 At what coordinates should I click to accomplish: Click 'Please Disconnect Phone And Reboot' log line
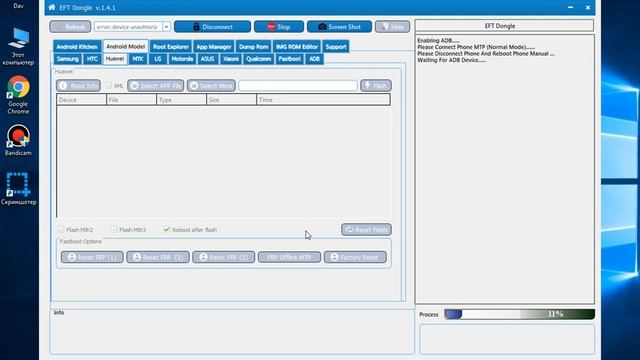point(486,53)
